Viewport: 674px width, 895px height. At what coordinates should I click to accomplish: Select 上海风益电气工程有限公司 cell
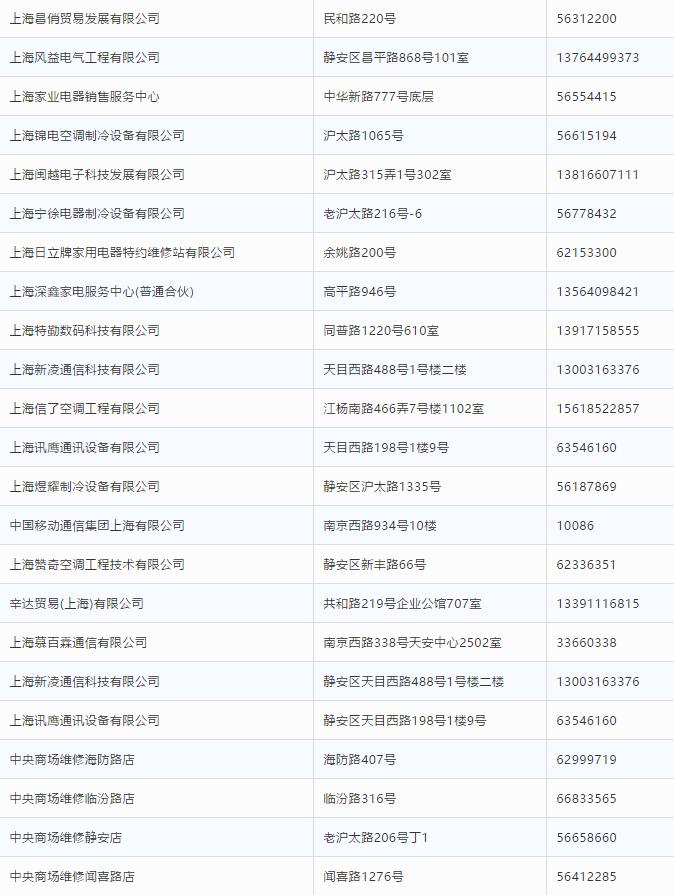click(x=84, y=58)
